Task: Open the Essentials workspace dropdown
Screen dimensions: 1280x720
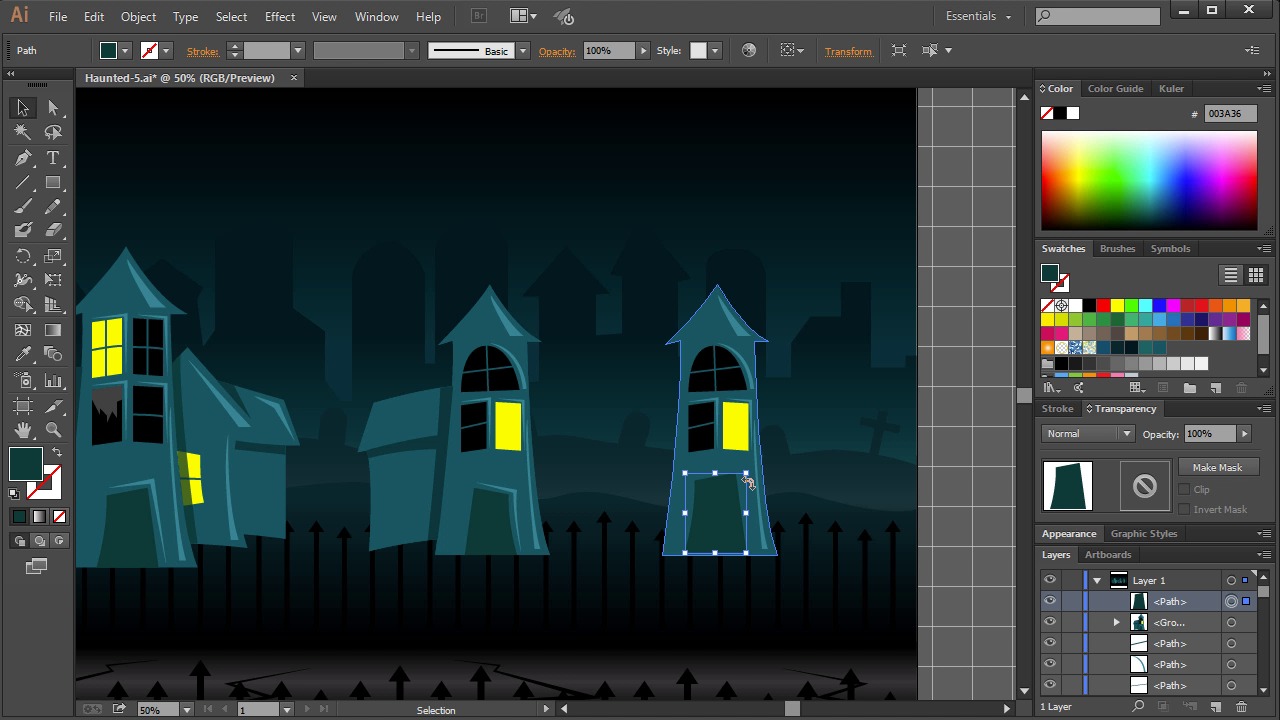Action: (x=978, y=17)
